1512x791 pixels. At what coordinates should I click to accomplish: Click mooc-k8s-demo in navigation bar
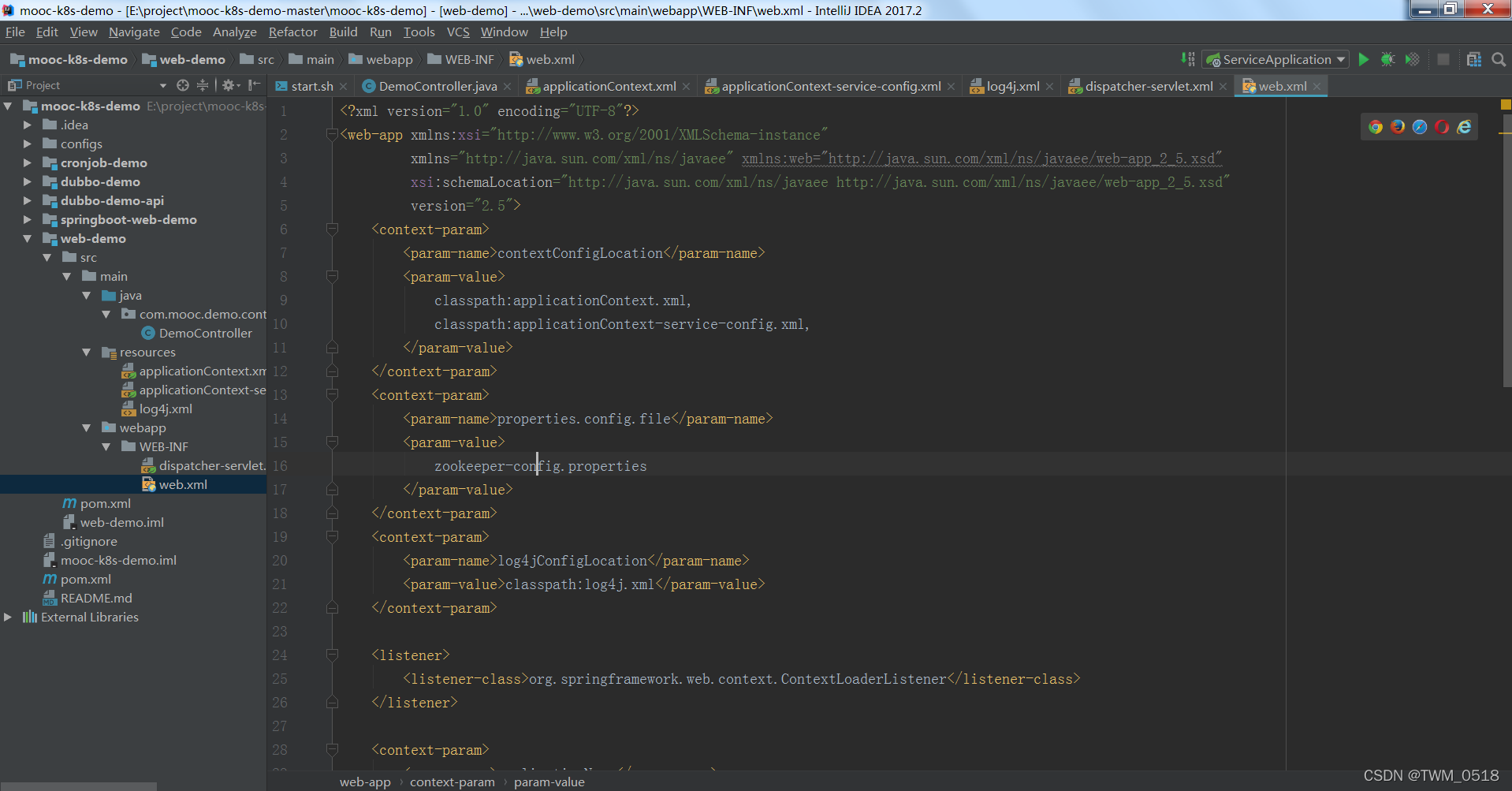click(69, 59)
